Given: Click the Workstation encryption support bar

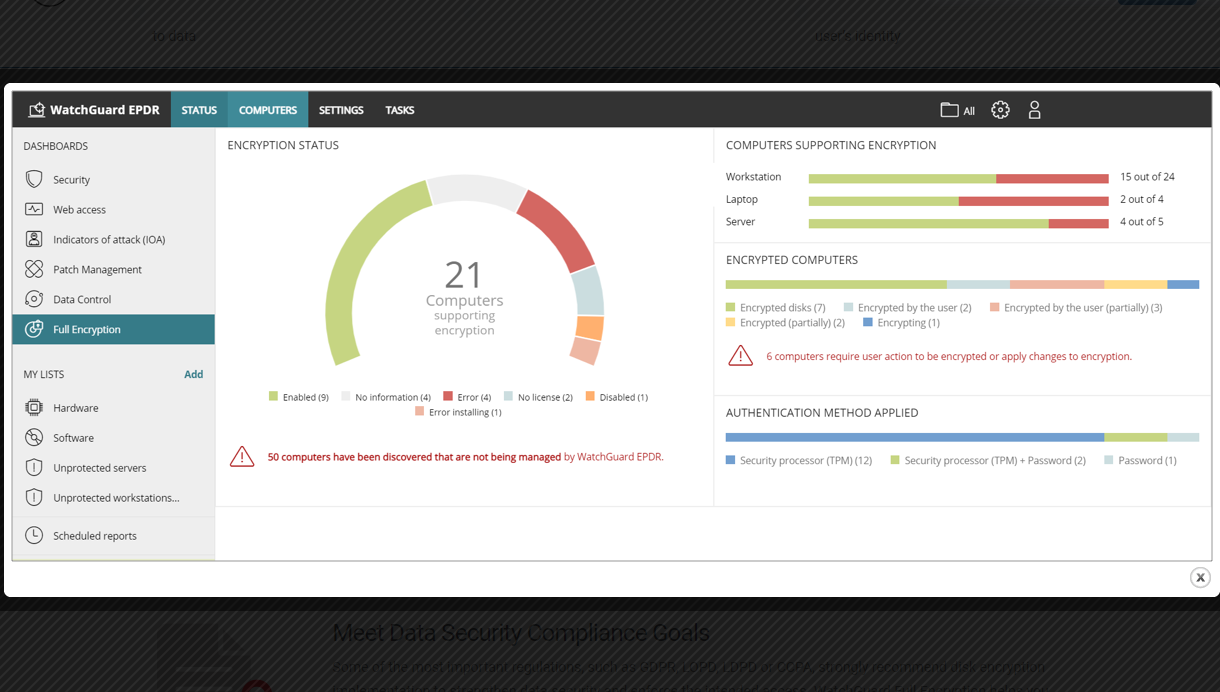Looking at the screenshot, I should click(x=958, y=179).
